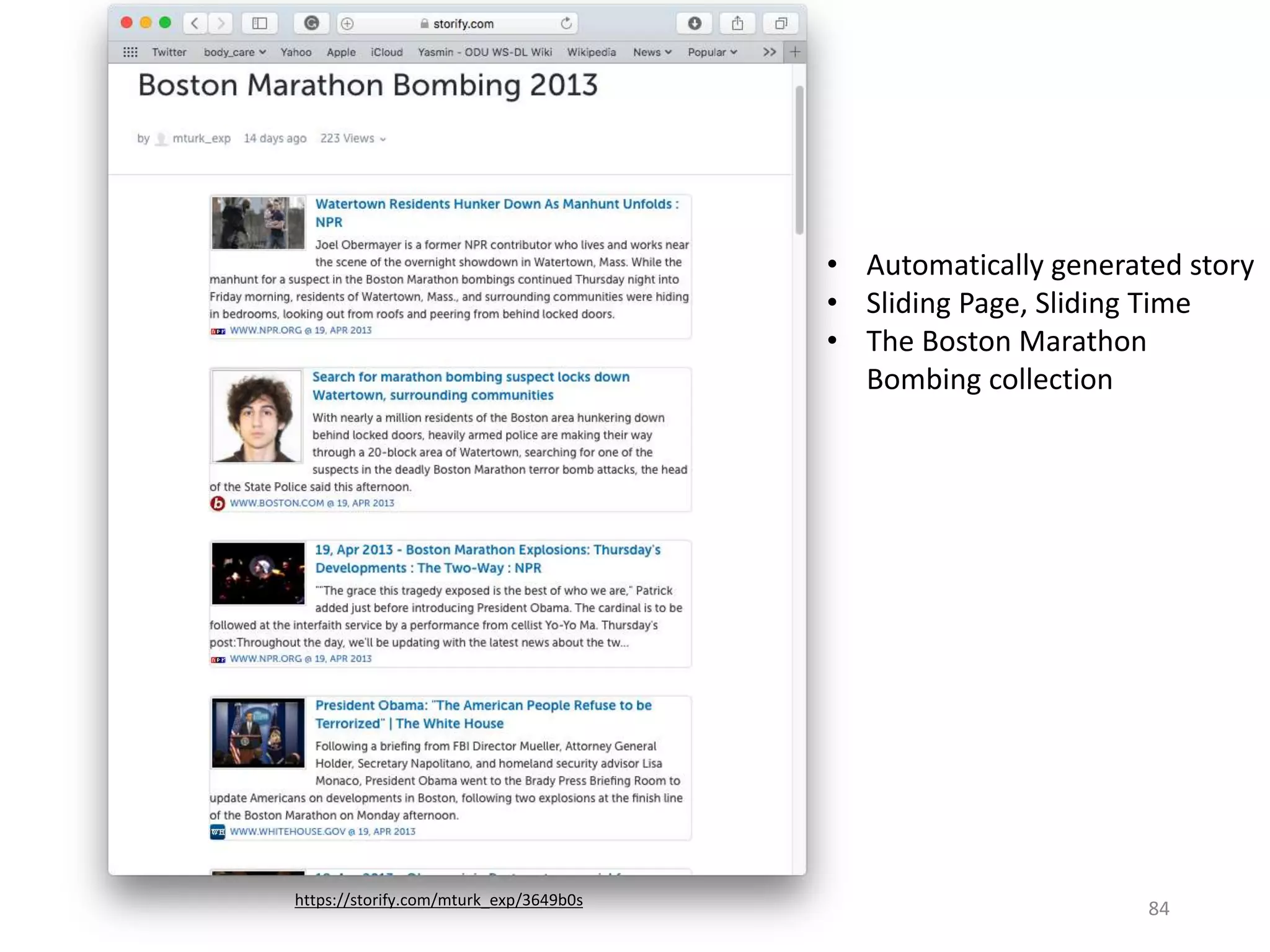The image size is (1270, 952).
Task: Click the suspect portrait thumbnail
Action: tap(257, 416)
